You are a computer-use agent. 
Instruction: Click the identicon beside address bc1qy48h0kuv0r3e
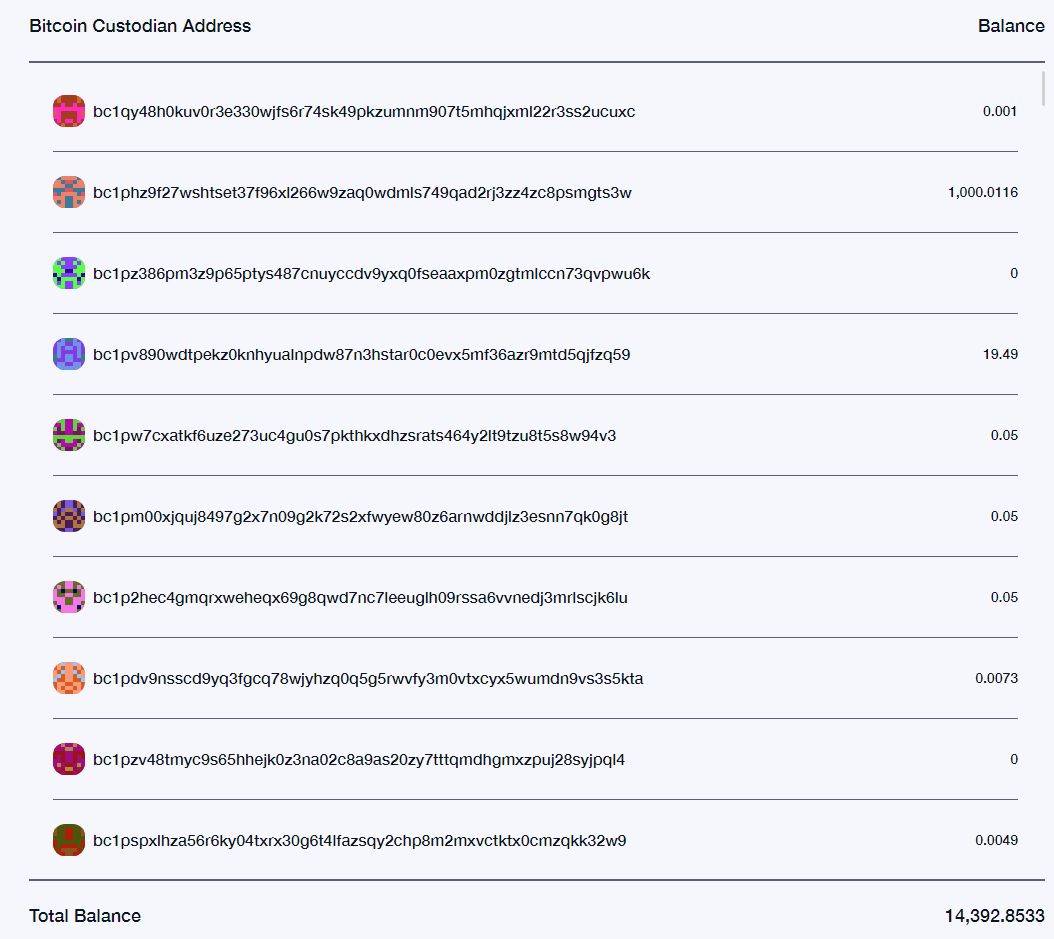[69, 111]
